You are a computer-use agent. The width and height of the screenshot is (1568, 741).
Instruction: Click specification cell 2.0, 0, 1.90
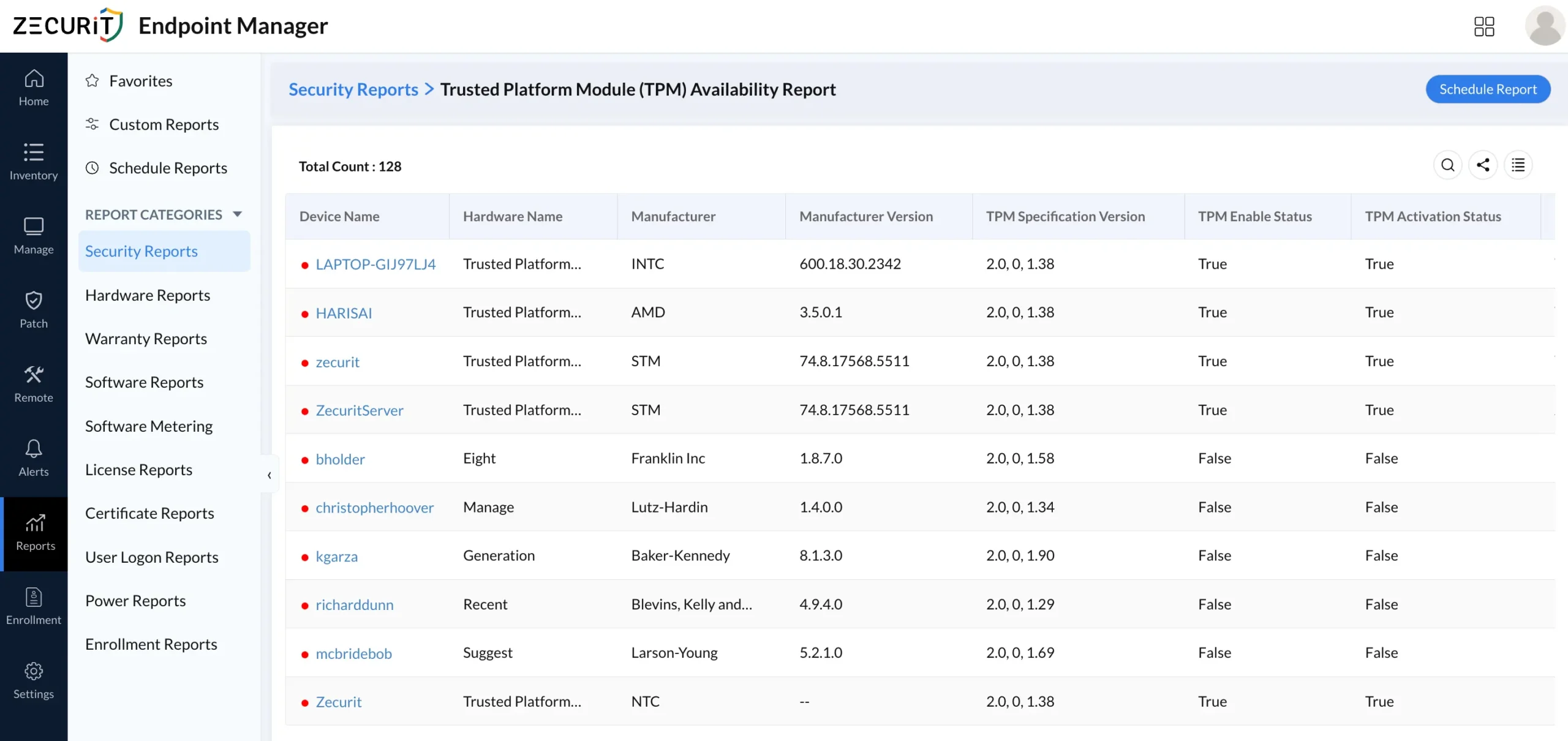pyautogui.click(x=1020, y=555)
